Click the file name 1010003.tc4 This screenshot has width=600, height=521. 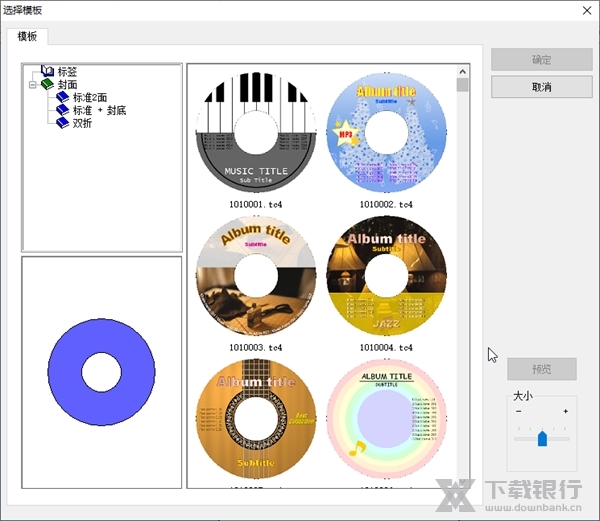point(256,348)
